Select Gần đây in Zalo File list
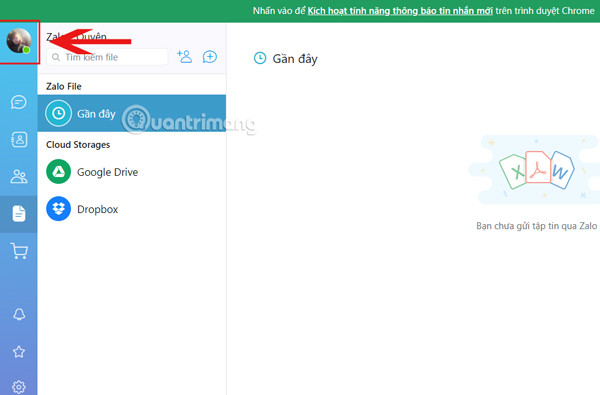This screenshot has height=395, width=600. point(132,113)
